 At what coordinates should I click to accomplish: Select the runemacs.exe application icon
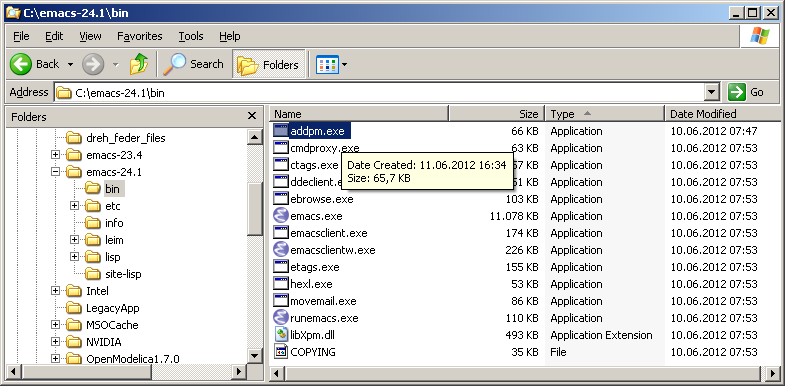click(281, 318)
